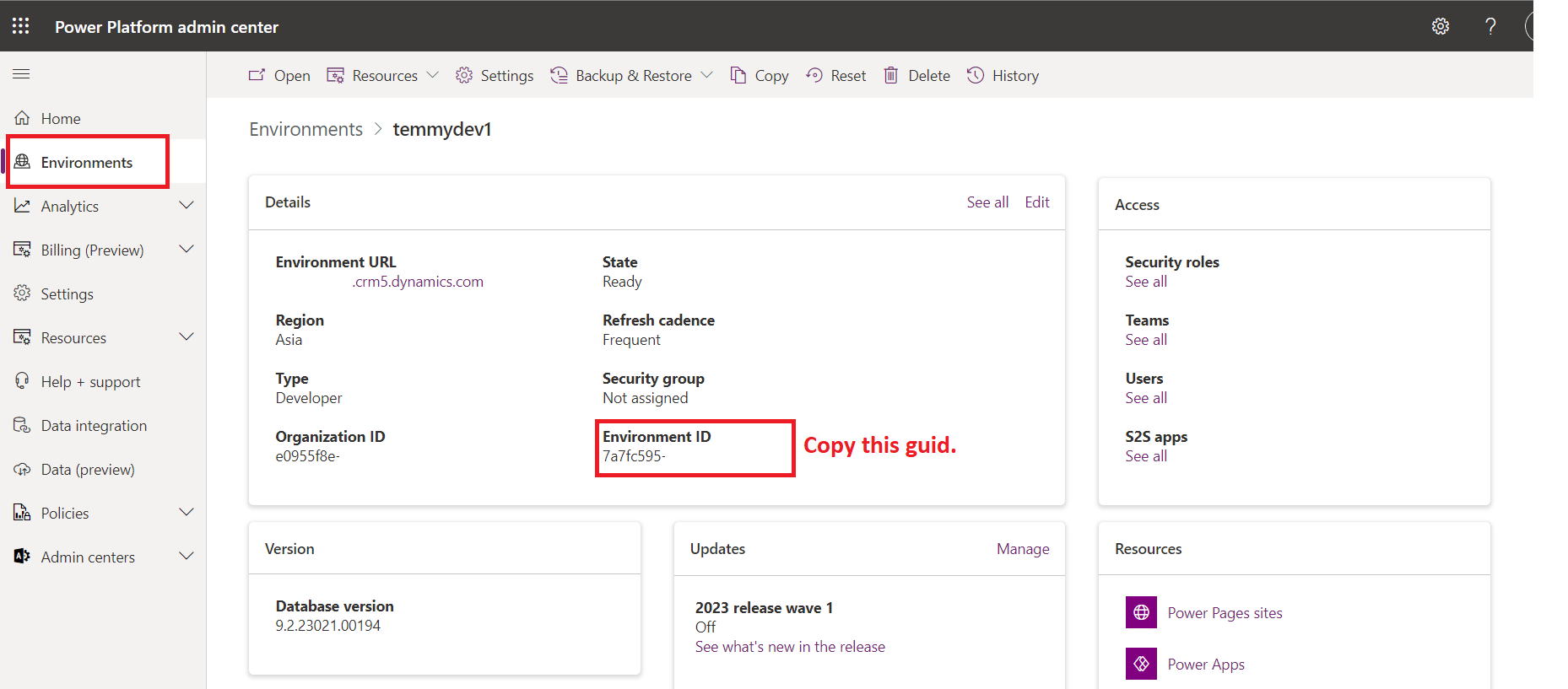Open See what's new in the release

[790, 647]
